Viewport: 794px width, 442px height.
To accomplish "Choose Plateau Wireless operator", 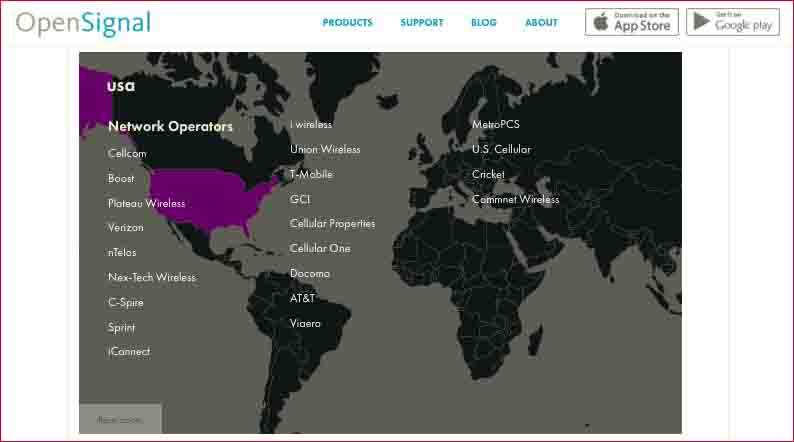I will [x=146, y=204].
